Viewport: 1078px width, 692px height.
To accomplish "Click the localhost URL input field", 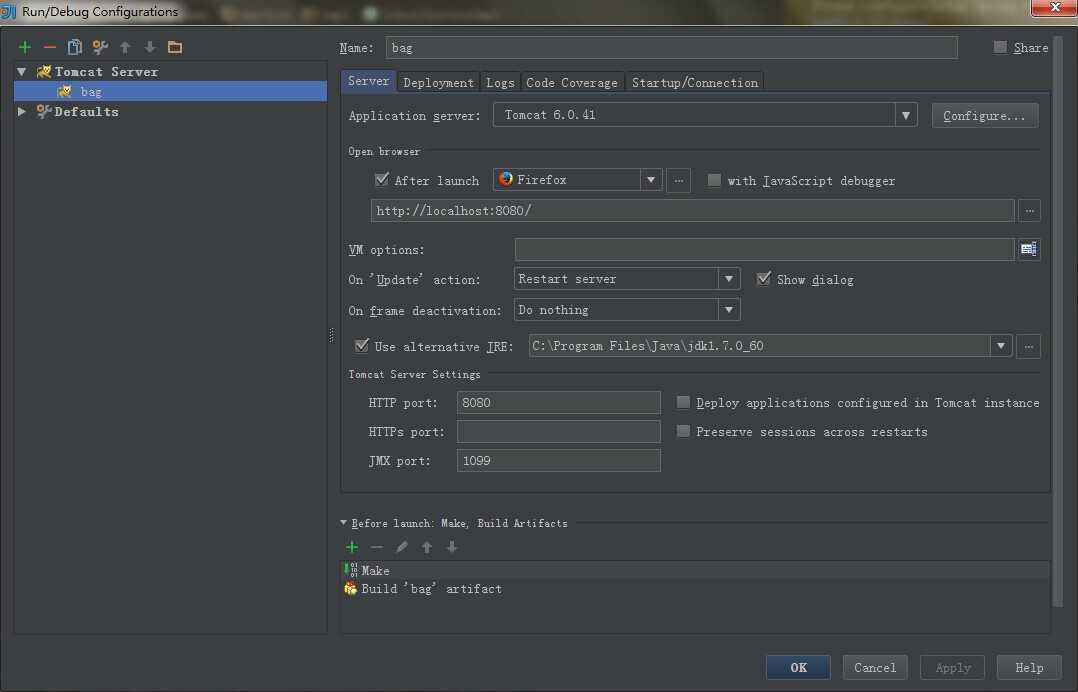I will point(692,210).
